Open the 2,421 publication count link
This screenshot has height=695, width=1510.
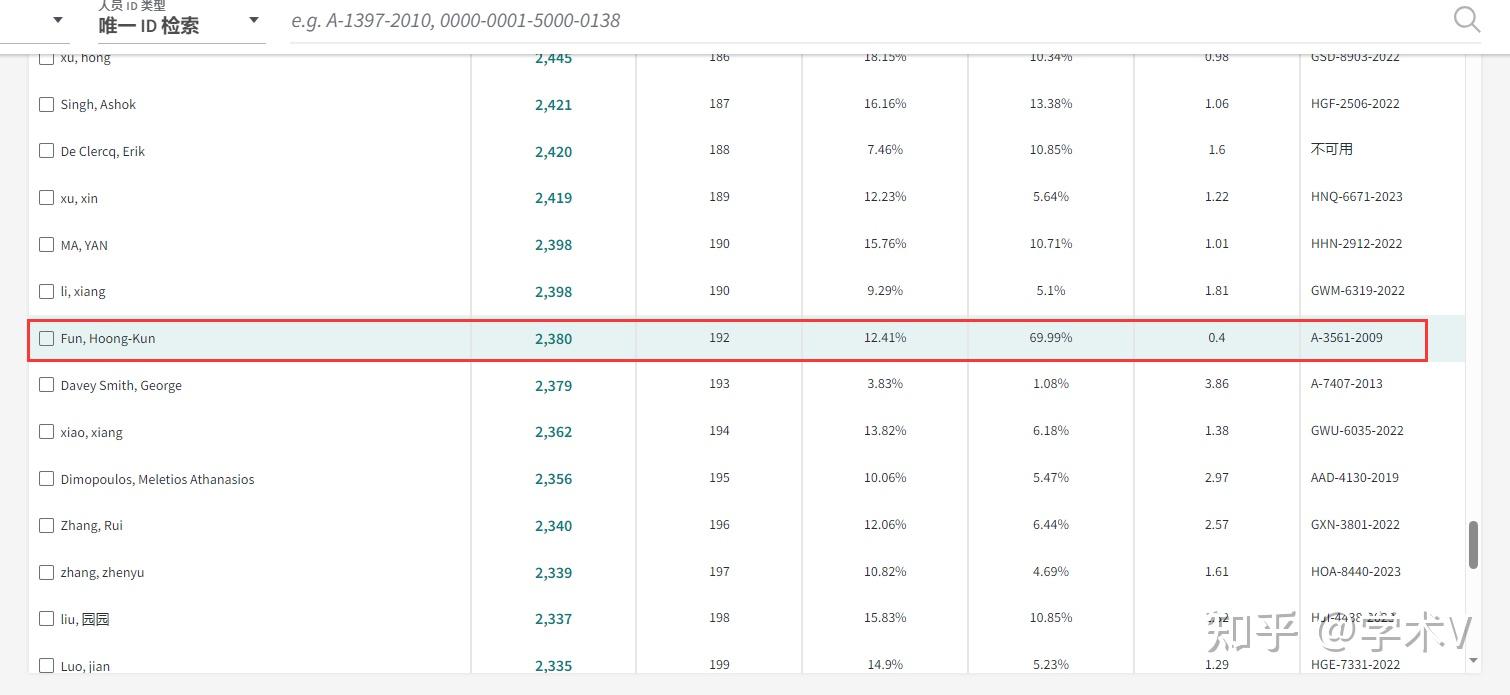coord(553,105)
